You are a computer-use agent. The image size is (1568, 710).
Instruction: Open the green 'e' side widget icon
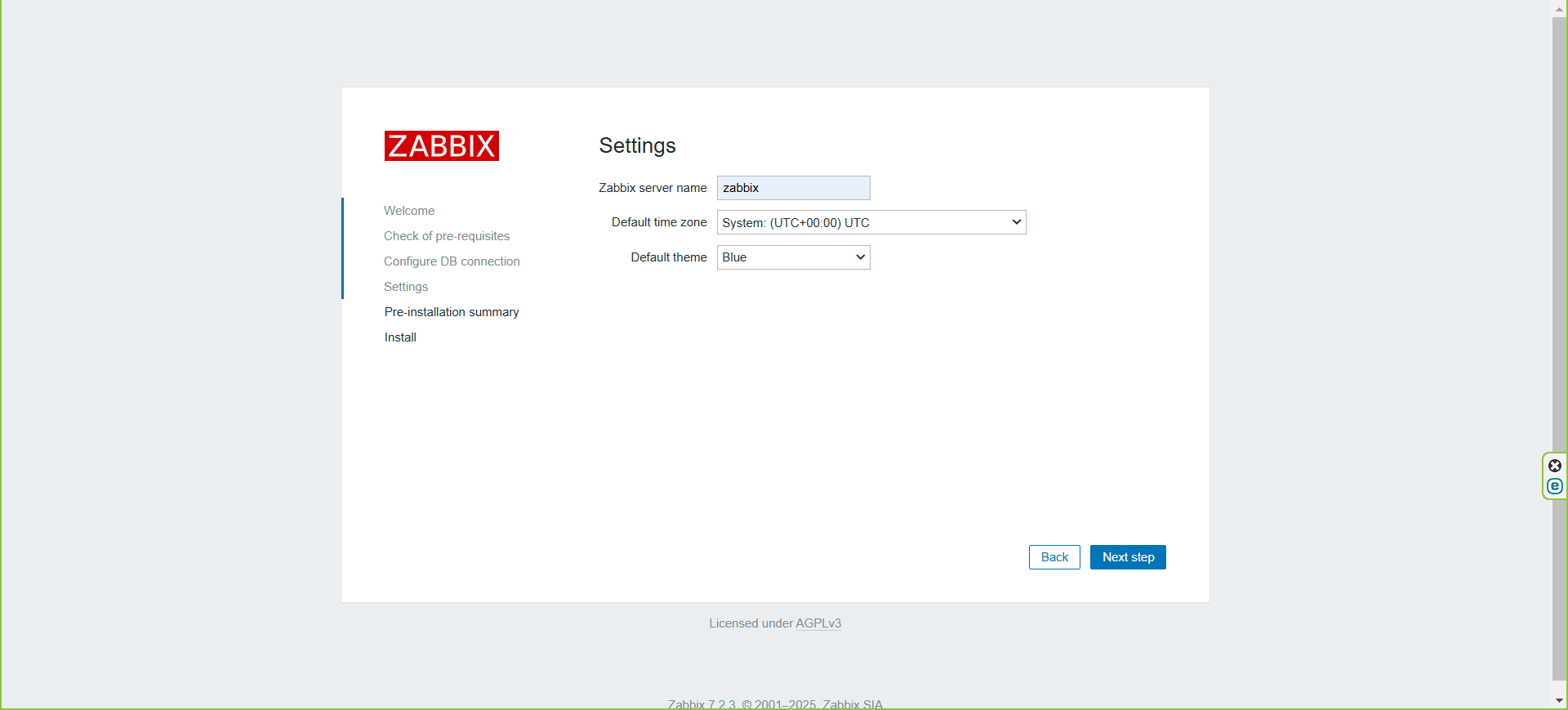coord(1555,486)
